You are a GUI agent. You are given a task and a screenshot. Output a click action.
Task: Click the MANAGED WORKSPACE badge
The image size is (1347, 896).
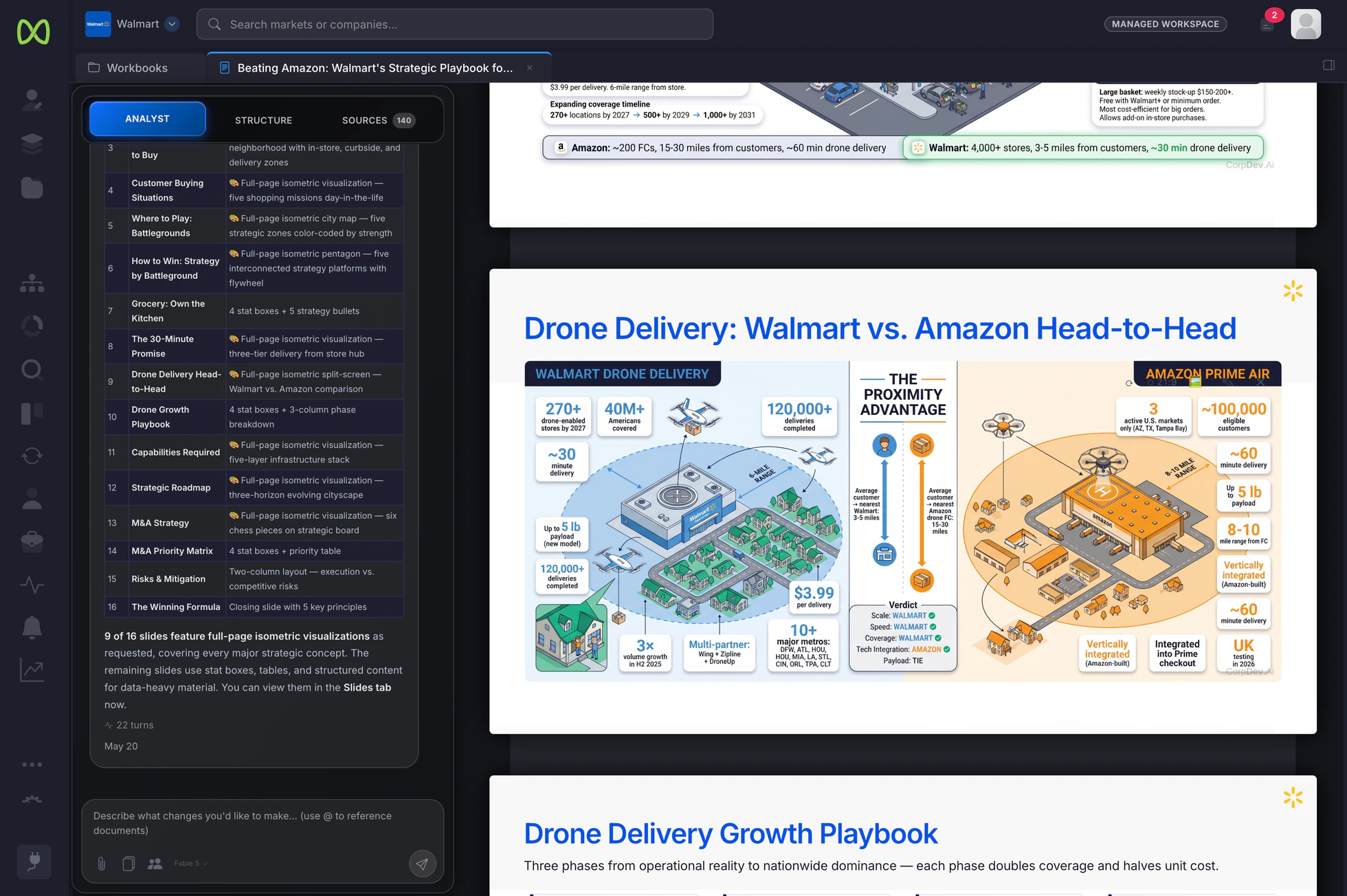[x=1165, y=24]
